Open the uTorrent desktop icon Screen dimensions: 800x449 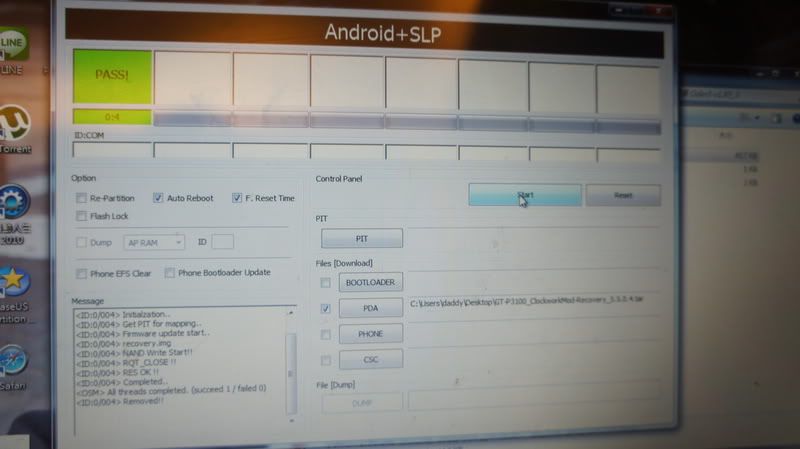point(14,129)
